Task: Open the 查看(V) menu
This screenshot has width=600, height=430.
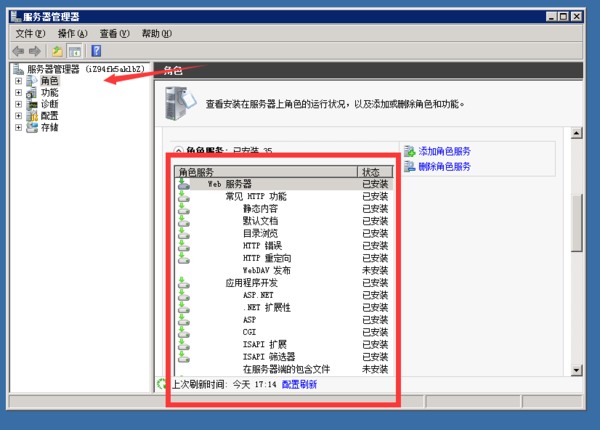Action: (114, 34)
